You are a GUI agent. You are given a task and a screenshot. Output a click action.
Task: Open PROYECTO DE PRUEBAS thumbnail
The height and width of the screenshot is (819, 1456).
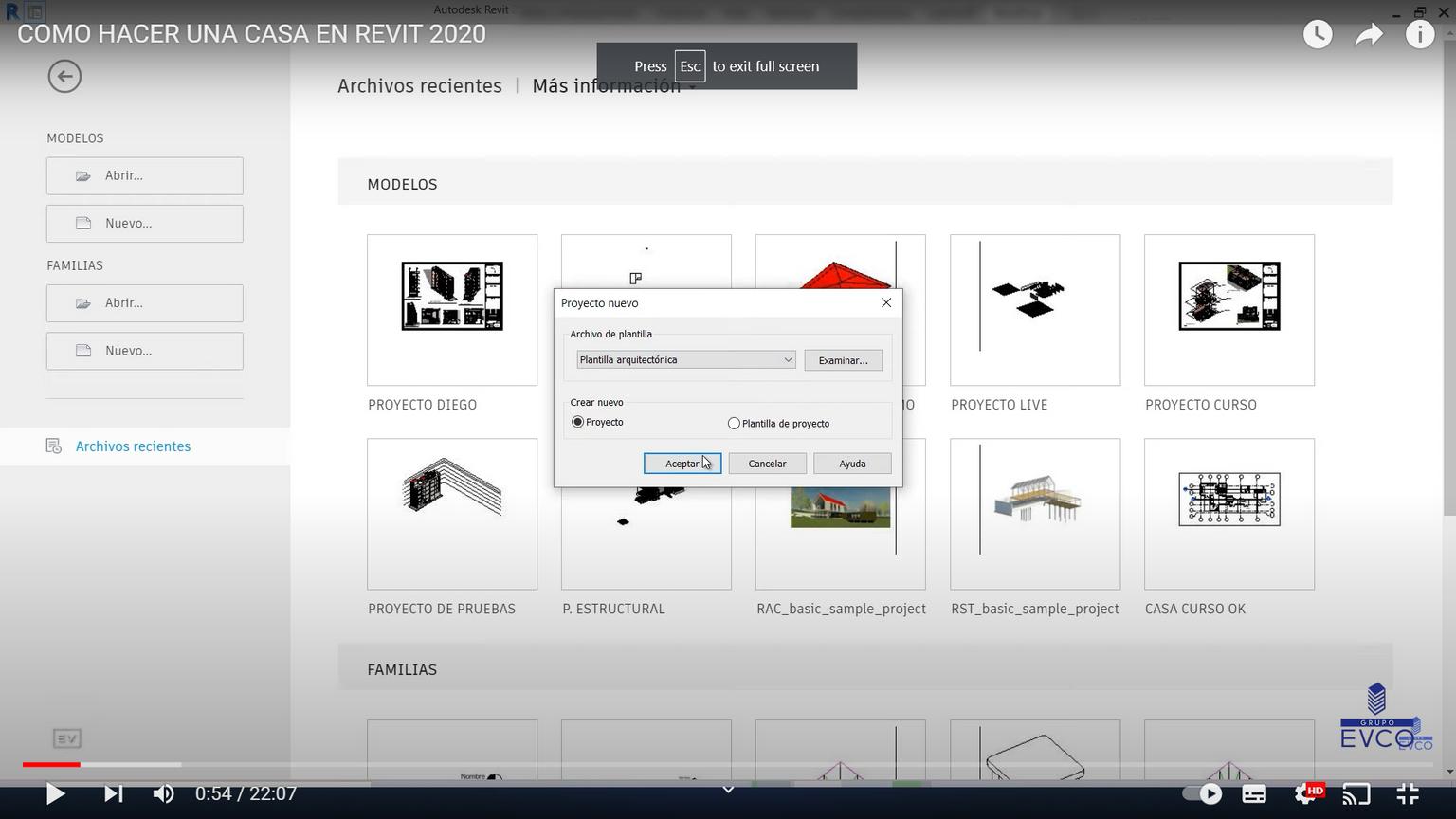452,514
